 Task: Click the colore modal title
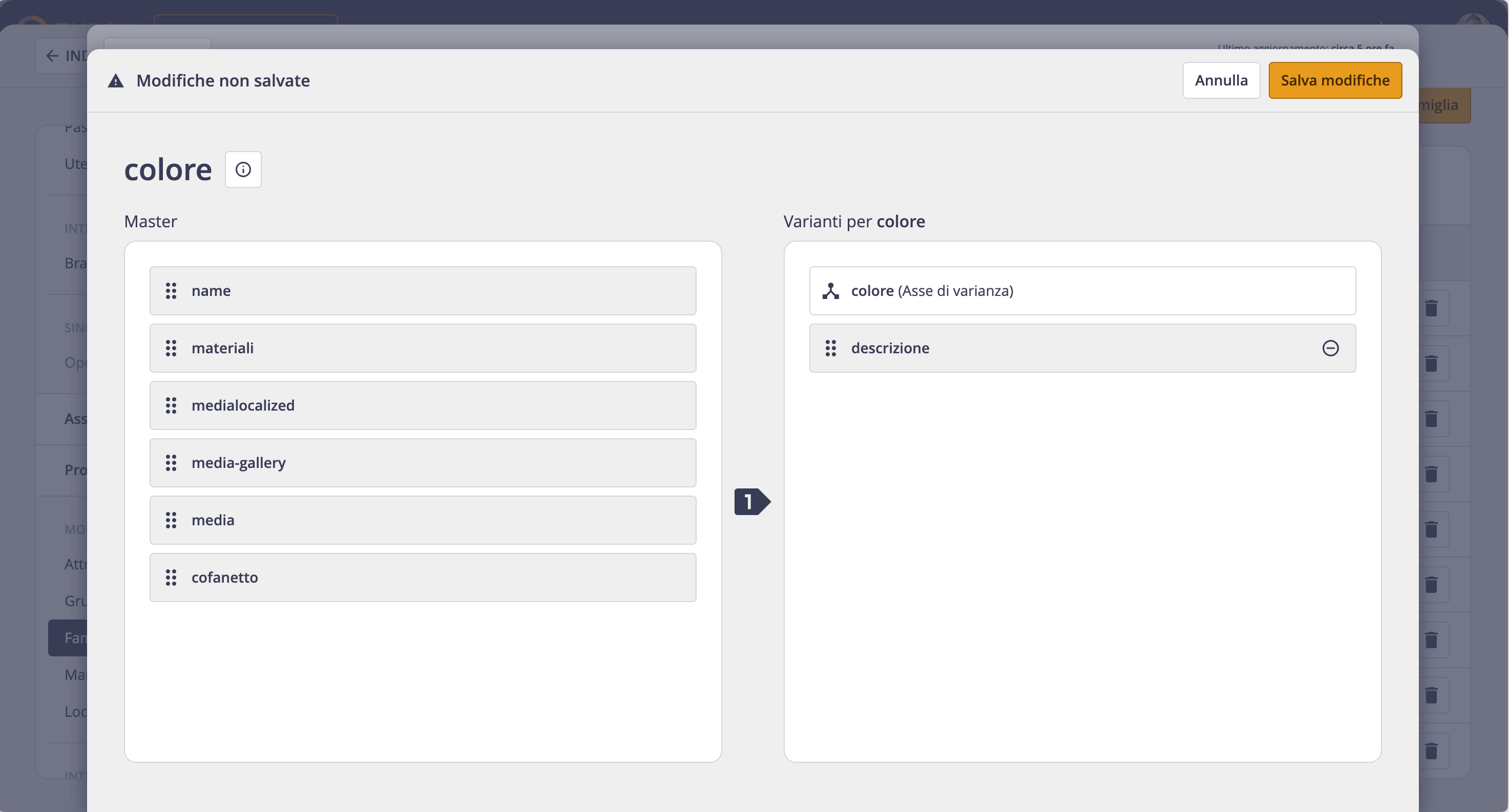point(168,170)
